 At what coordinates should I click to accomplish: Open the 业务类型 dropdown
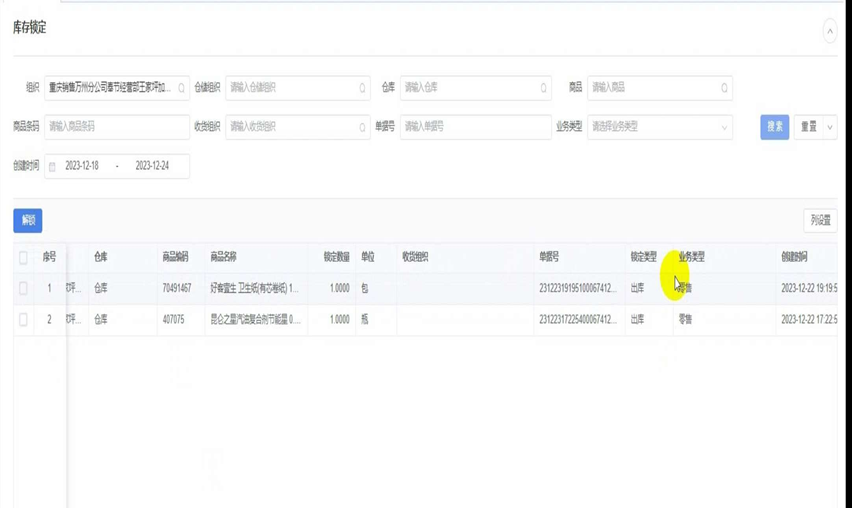point(659,127)
